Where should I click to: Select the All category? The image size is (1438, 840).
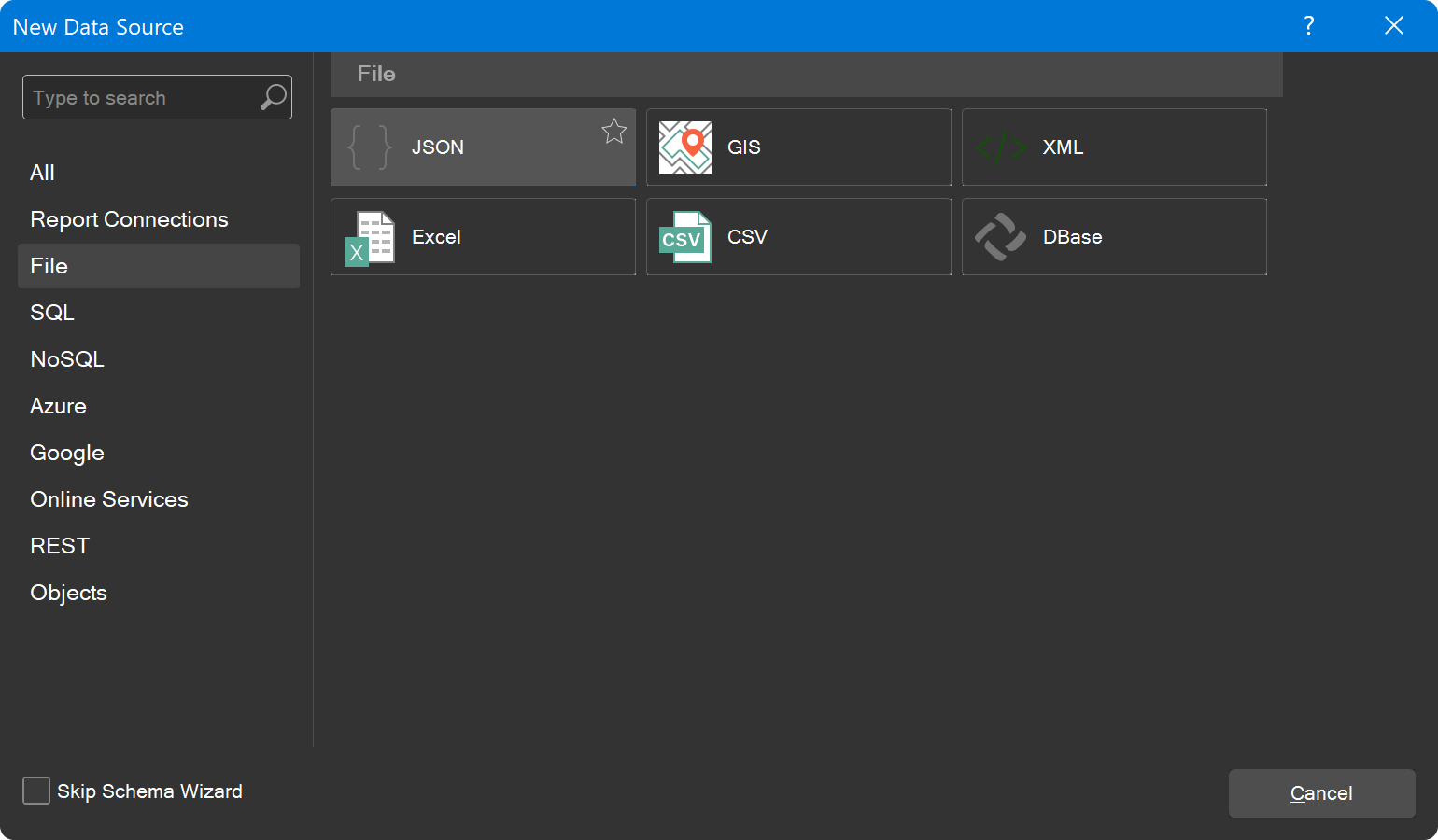pyautogui.click(x=159, y=173)
